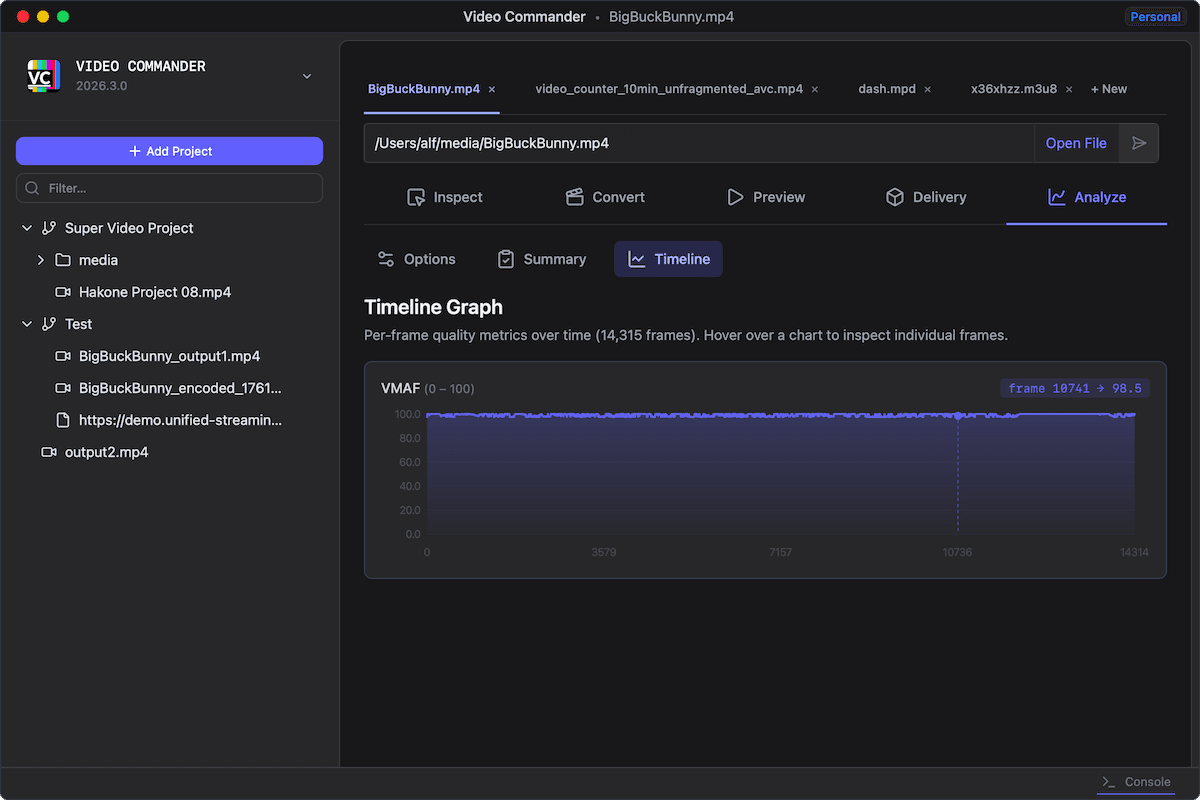The height and width of the screenshot is (800, 1200).
Task: Show the Console panel
Action: 1137,782
